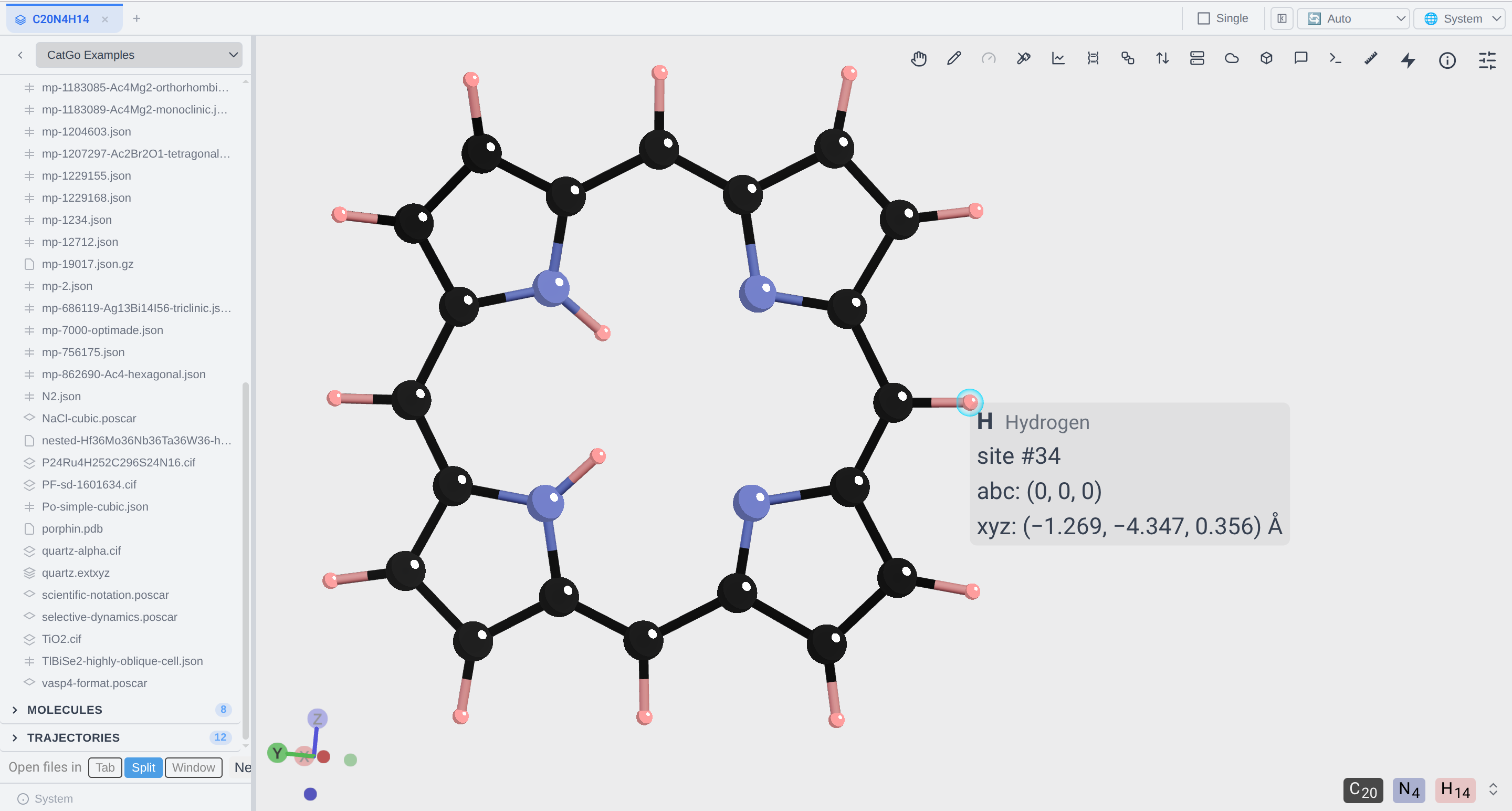Open mp-19017.json.gz file
1512x811 pixels.
tap(88, 264)
